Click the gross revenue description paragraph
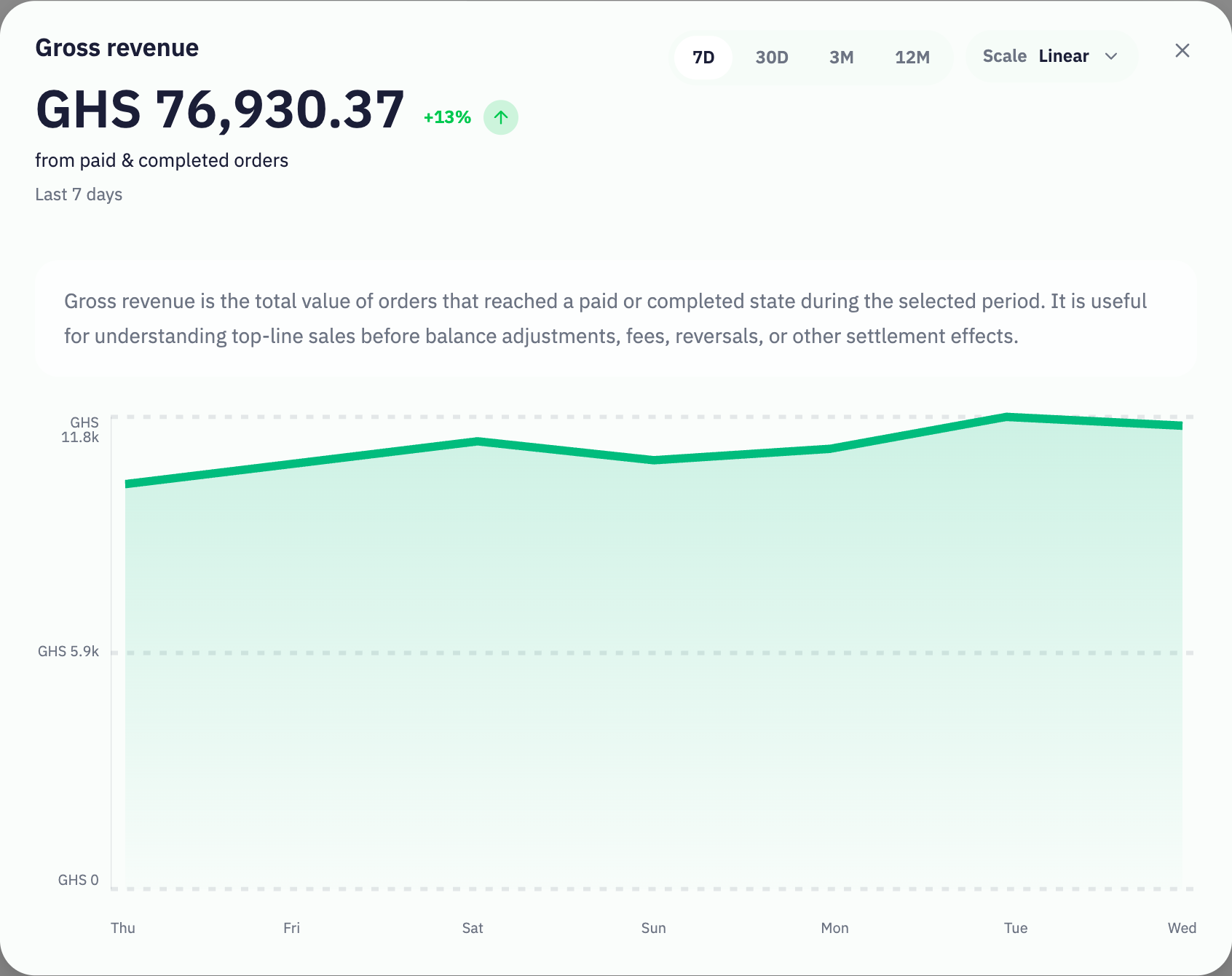Image resolution: width=1232 pixels, height=976 pixels. (605, 318)
